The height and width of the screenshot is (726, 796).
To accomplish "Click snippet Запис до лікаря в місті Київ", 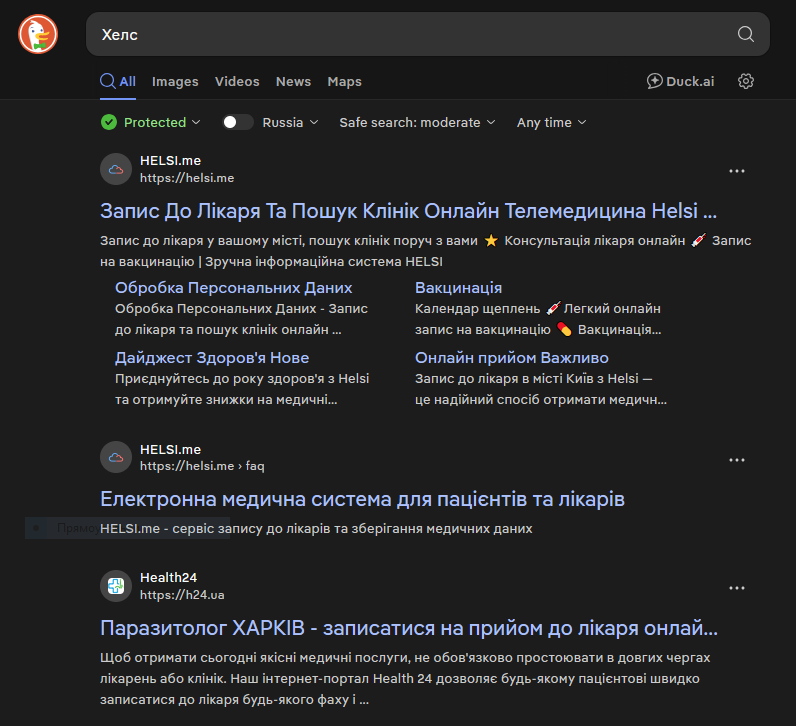I will click(x=541, y=389).
